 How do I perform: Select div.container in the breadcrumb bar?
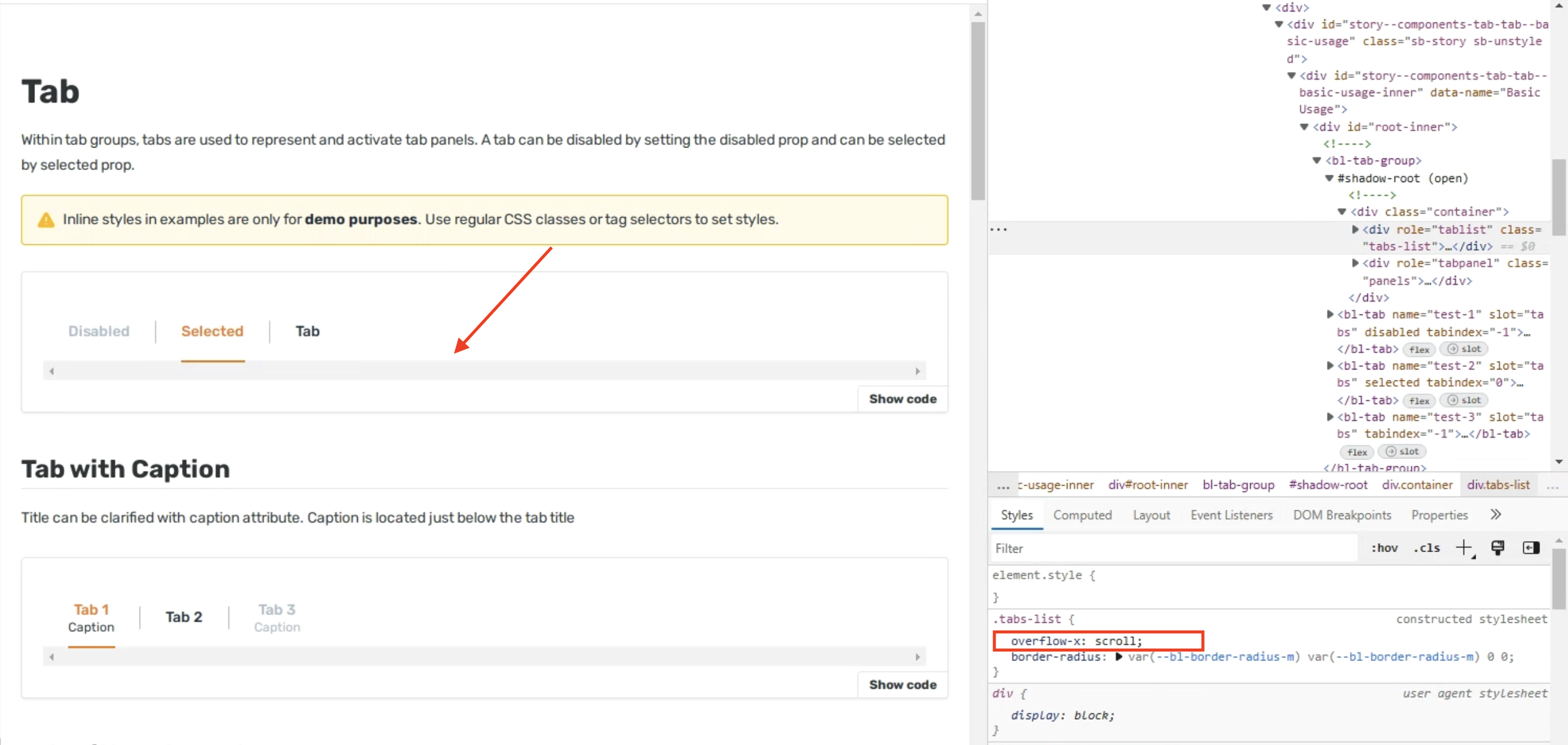pyautogui.click(x=1417, y=484)
